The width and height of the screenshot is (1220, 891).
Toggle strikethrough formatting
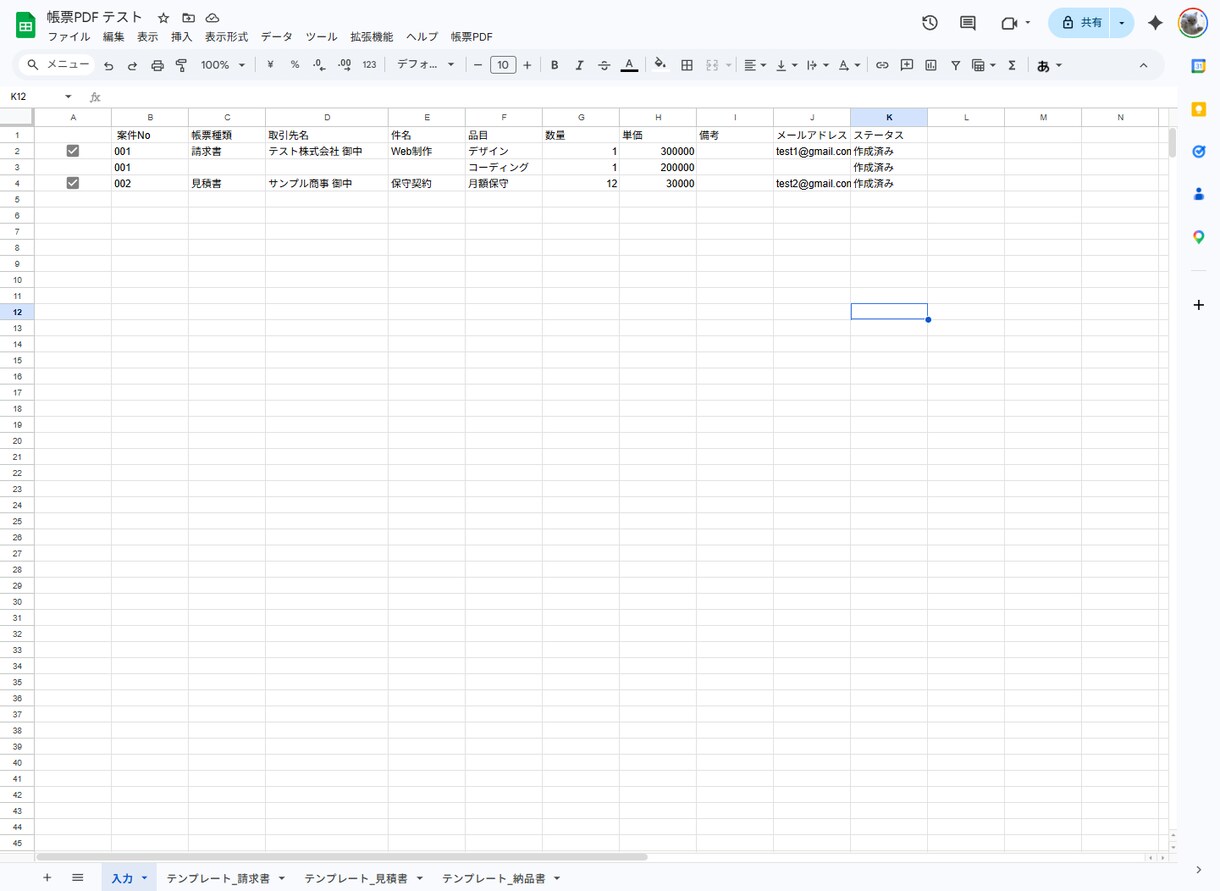coord(604,65)
